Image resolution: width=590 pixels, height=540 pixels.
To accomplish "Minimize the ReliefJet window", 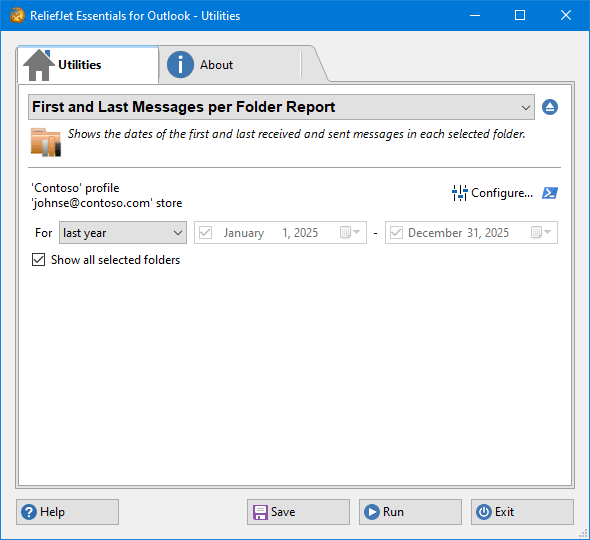I will click(x=475, y=15).
